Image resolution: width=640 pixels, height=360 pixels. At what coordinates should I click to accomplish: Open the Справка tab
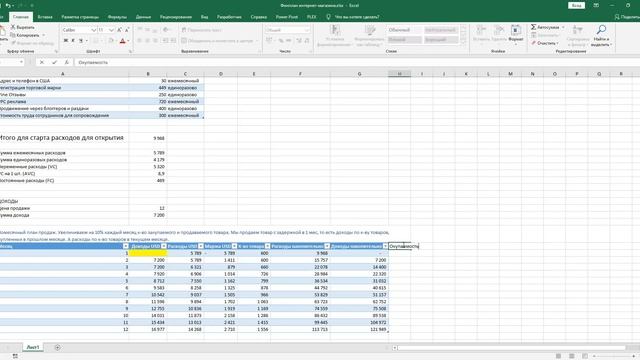click(259, 17)
